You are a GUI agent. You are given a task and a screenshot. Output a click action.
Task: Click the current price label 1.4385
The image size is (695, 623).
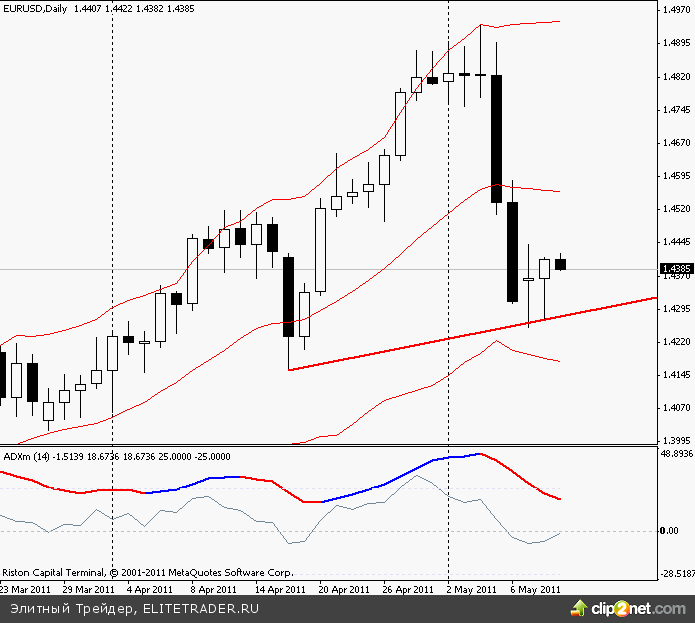coord(676,269)
